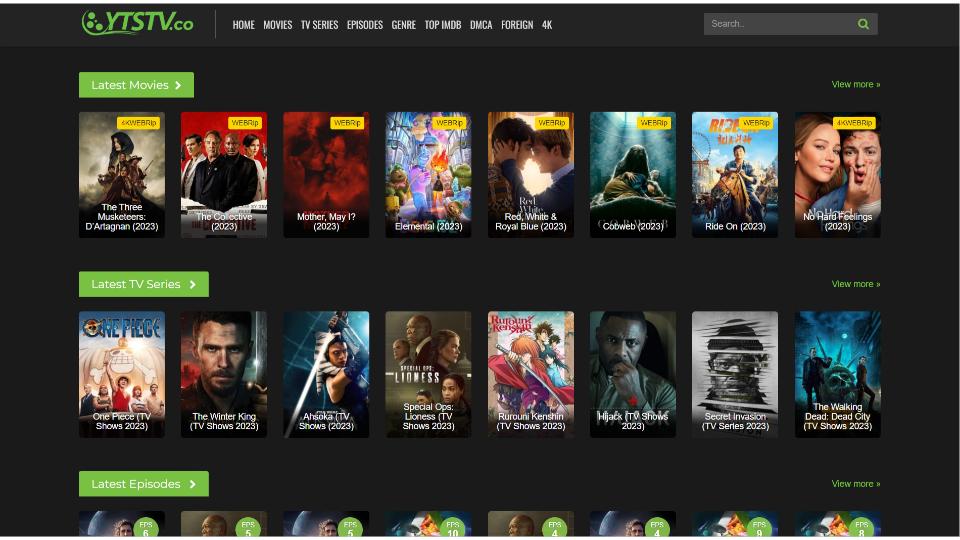Image resolution: width=960 pixels, height=540 pixels.
Task: Open The Collective (2023) poster
Action: tap(224, 174)
